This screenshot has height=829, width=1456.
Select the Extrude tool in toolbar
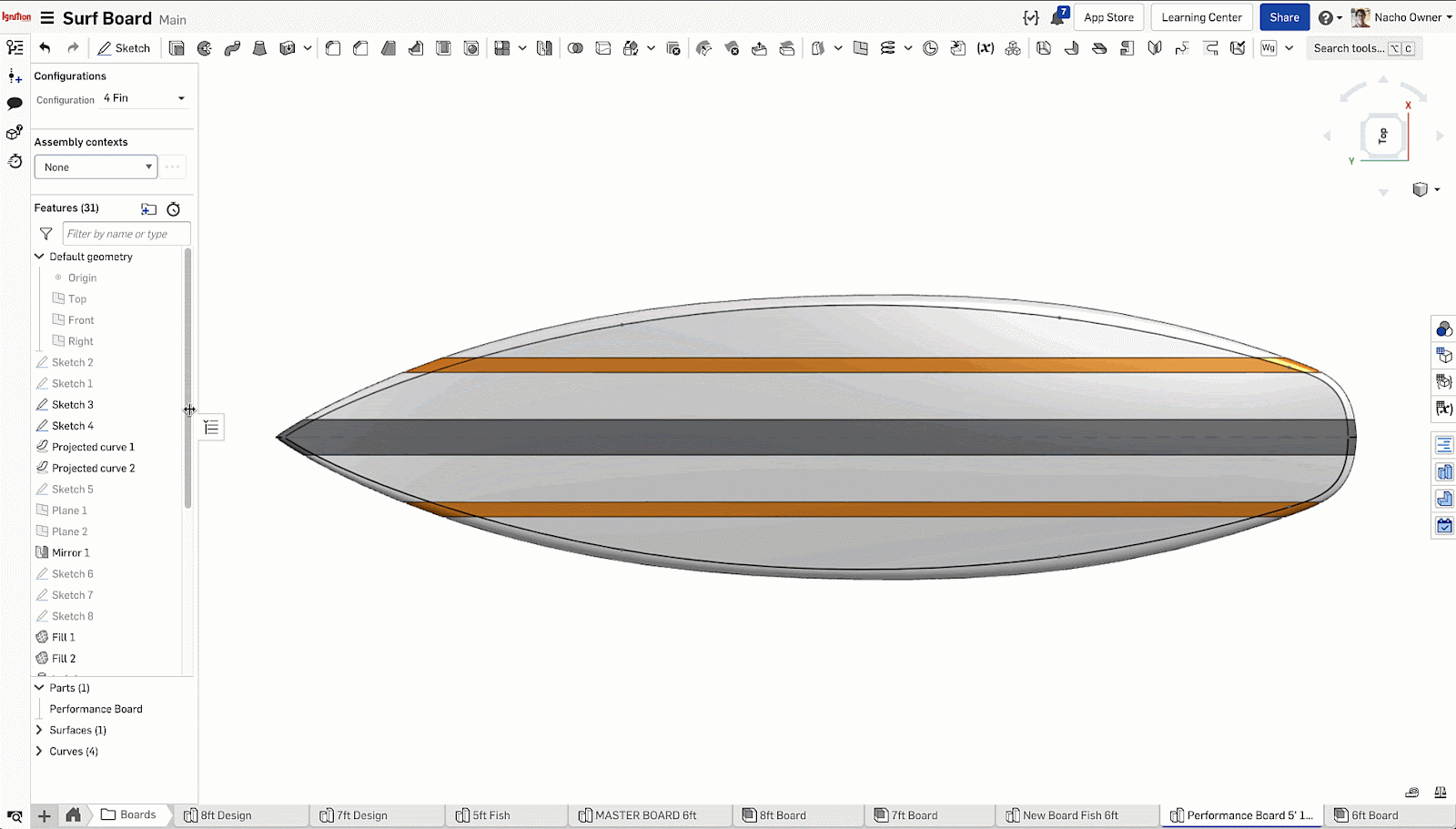177,48
